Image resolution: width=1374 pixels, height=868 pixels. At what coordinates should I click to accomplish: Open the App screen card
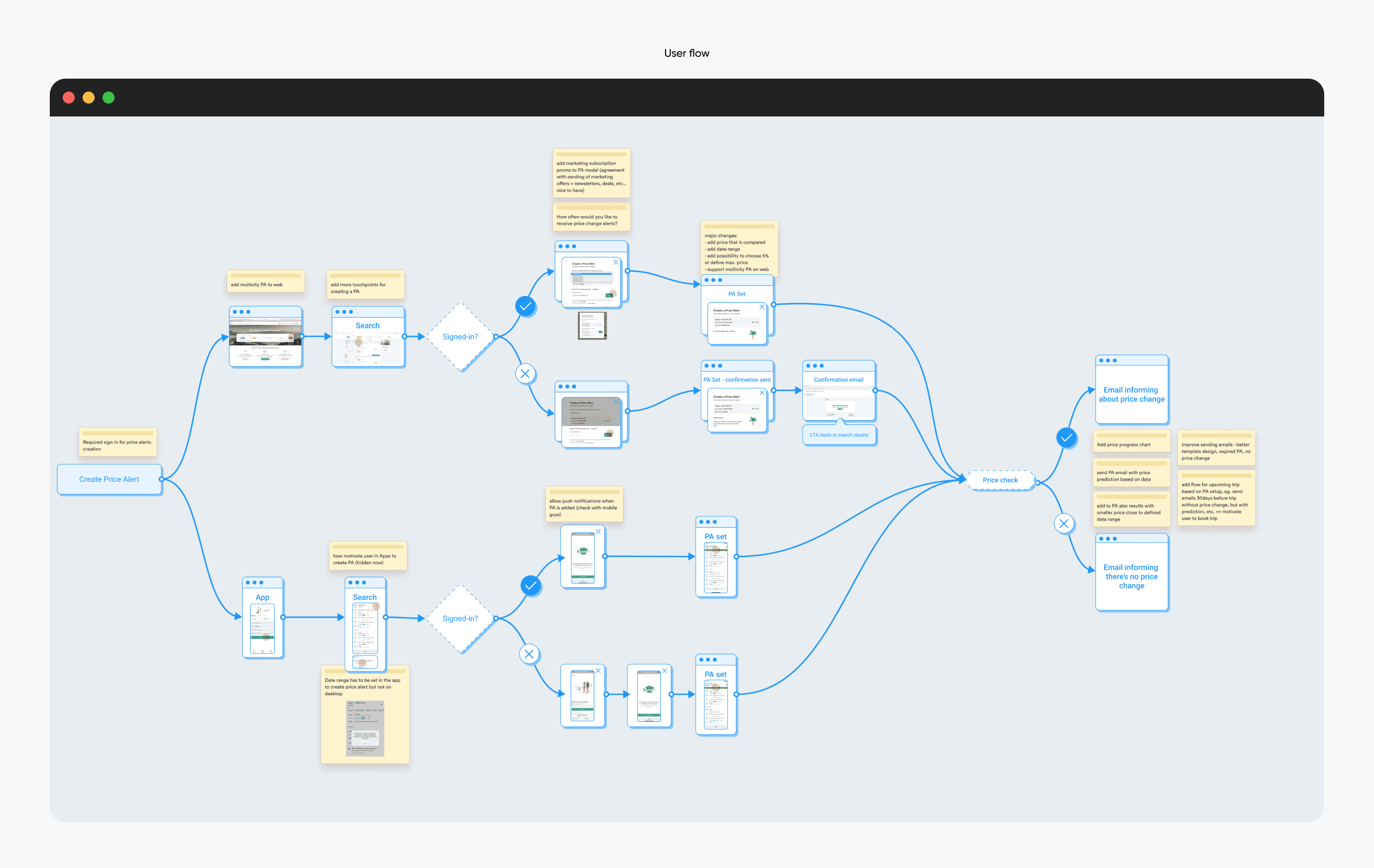pyautogui.click(x=262, y=617)
